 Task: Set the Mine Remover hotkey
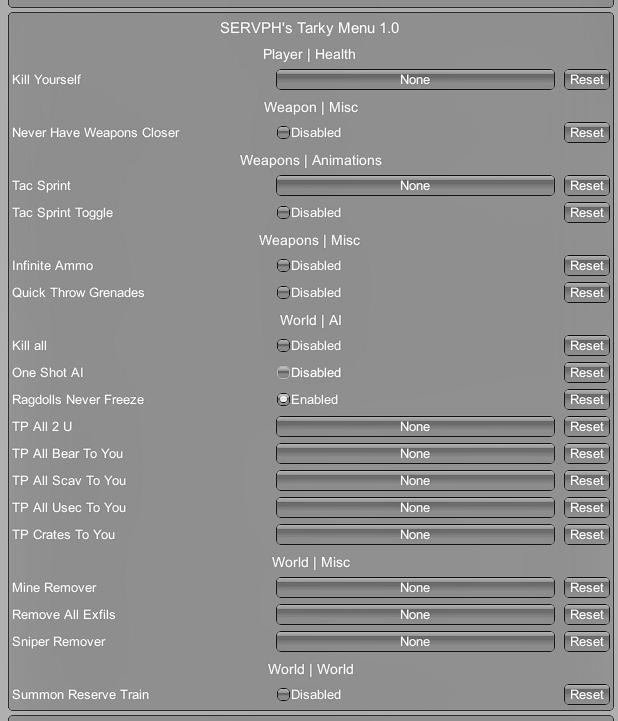pyautogui.click(x=415, y=588)
